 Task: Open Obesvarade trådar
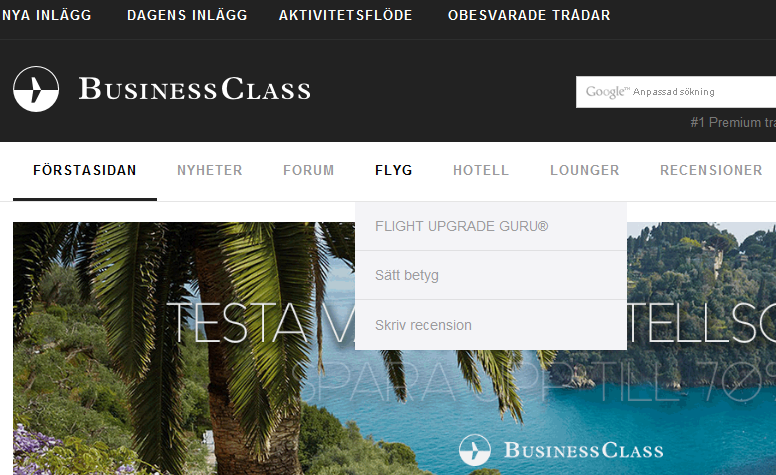click(529, 15)
